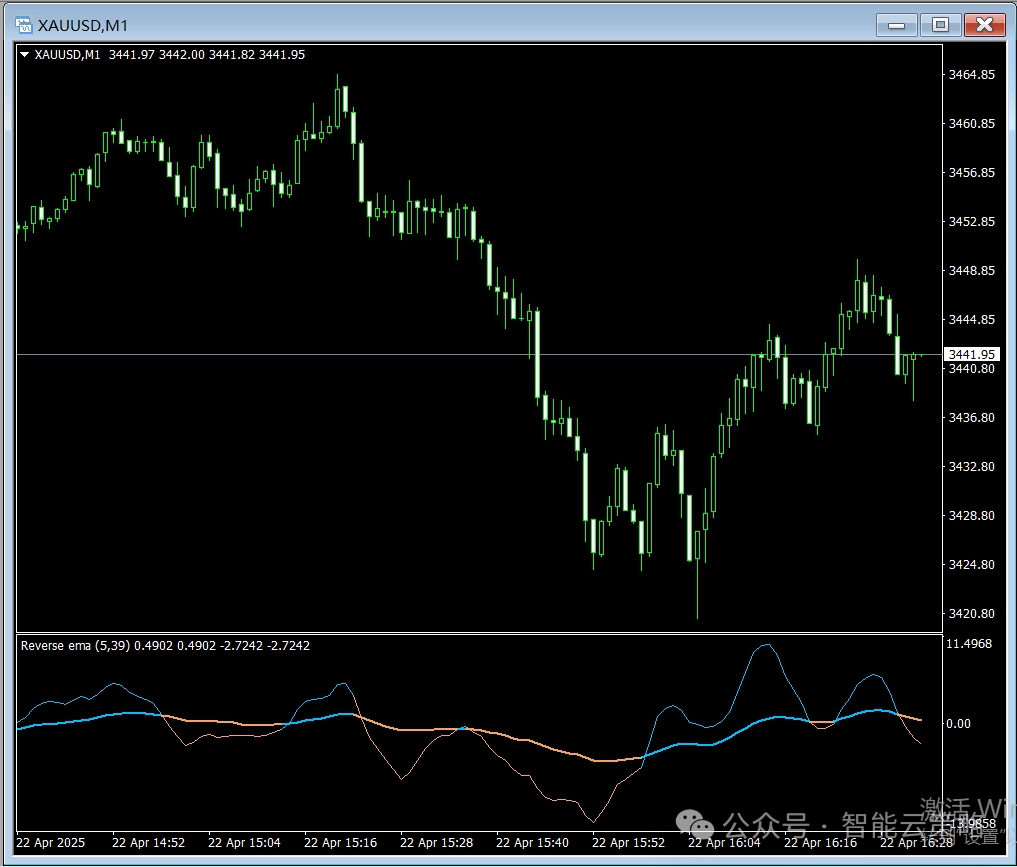Expand the XAUUSD,M1 chart dropdown triangle
This screenshot has height=867, width=1017.
pos(24,54)
